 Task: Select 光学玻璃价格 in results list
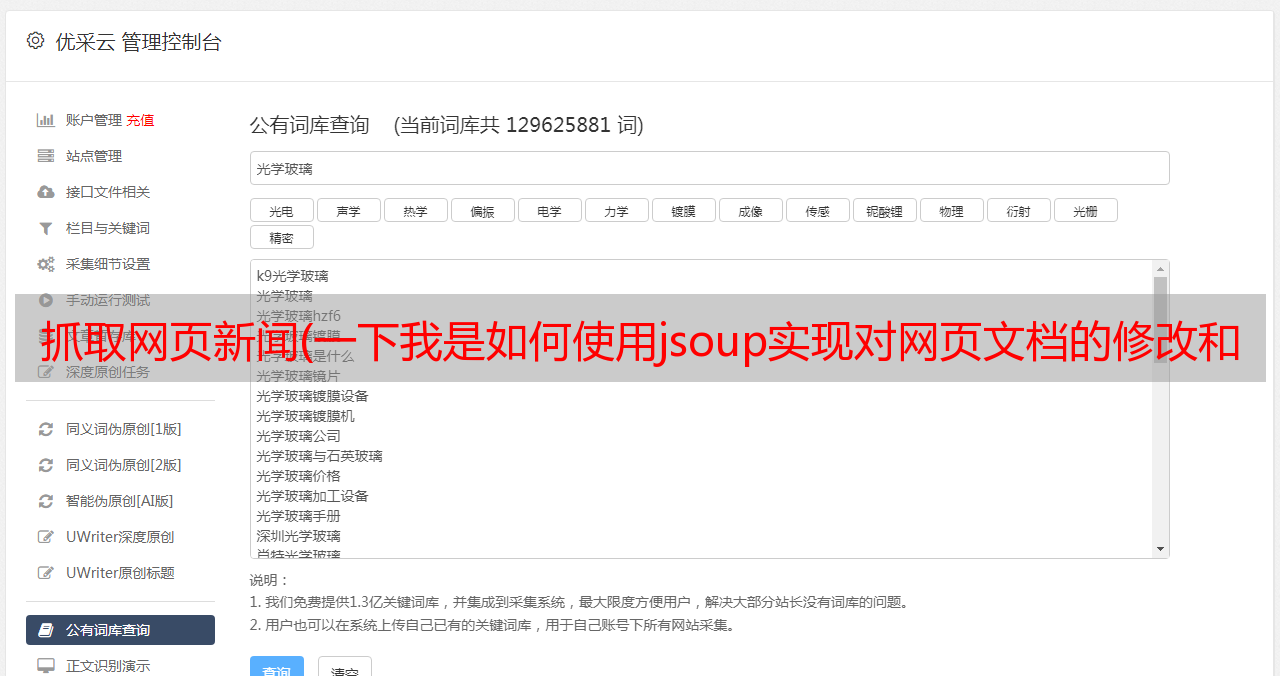[x=298, y=476]
